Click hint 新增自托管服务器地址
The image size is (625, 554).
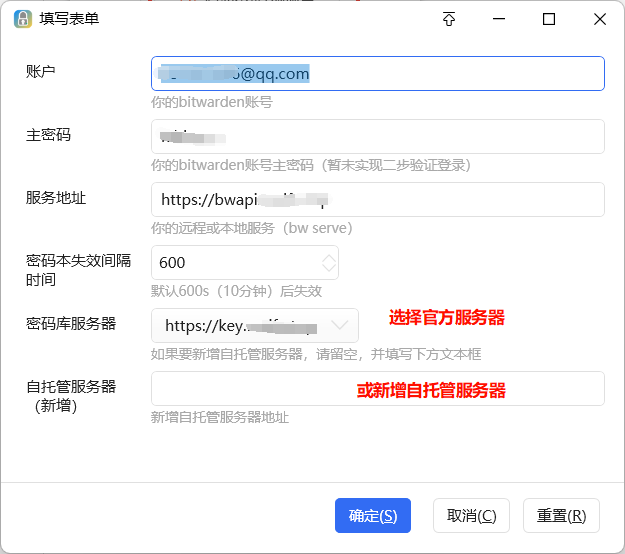click(220, 418)
